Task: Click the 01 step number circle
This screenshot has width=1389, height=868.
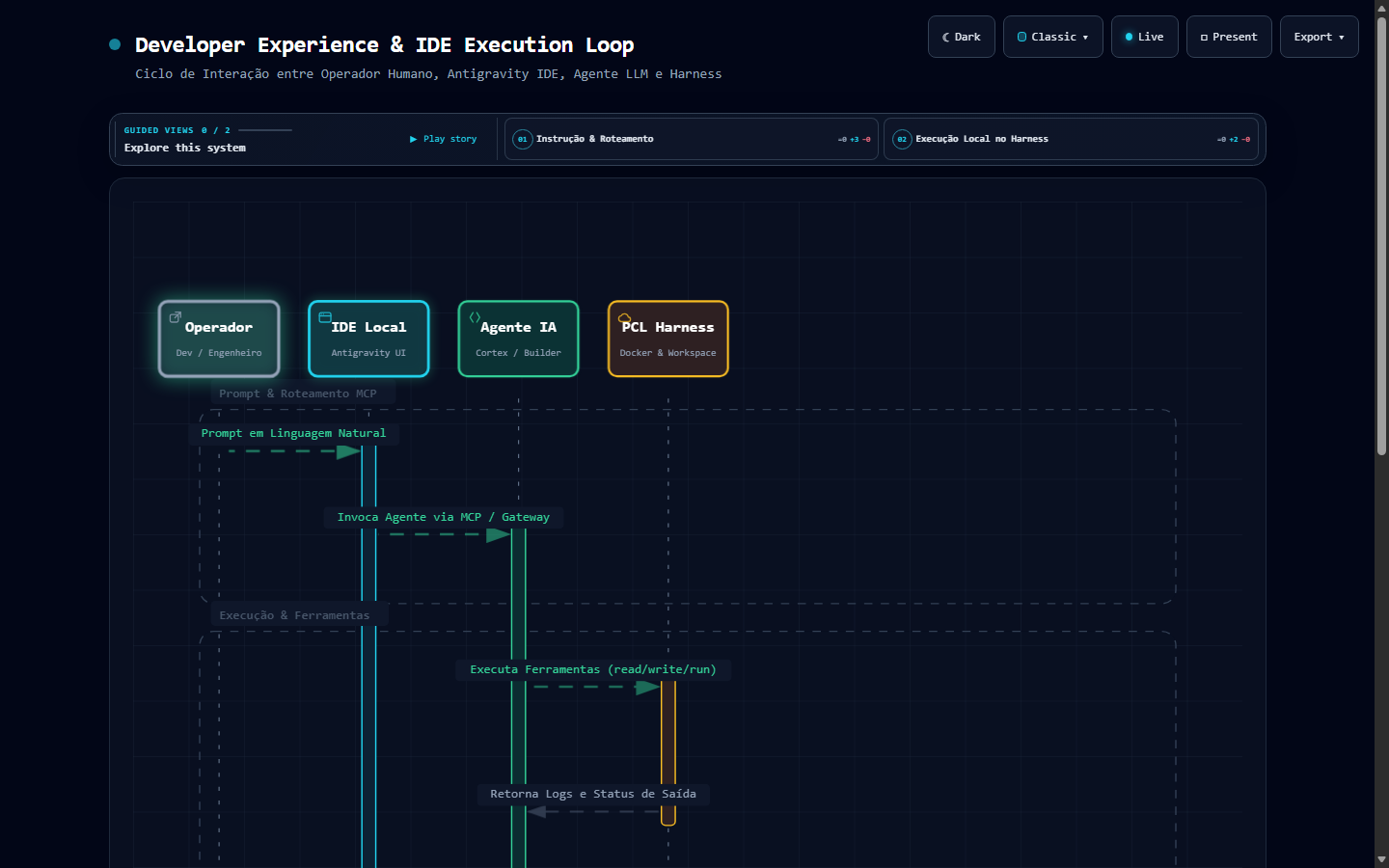Action: click(x=522, y=139)
